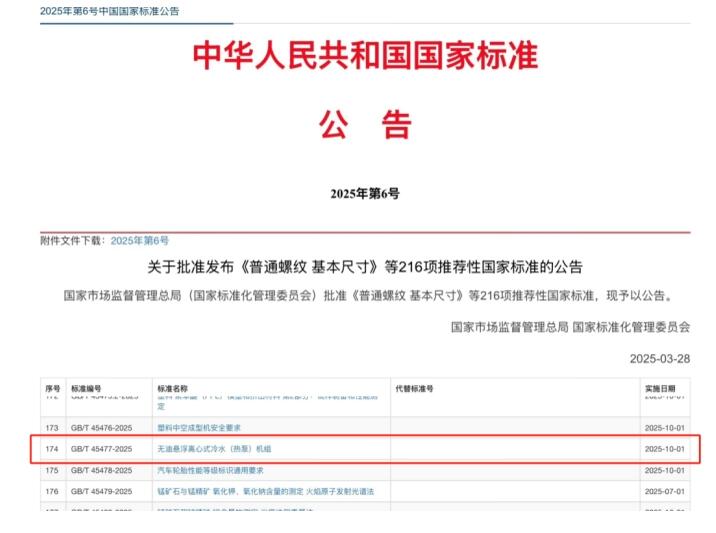Select row number 175 cell
Screen dimensions: 716x533
coord(52,470)
